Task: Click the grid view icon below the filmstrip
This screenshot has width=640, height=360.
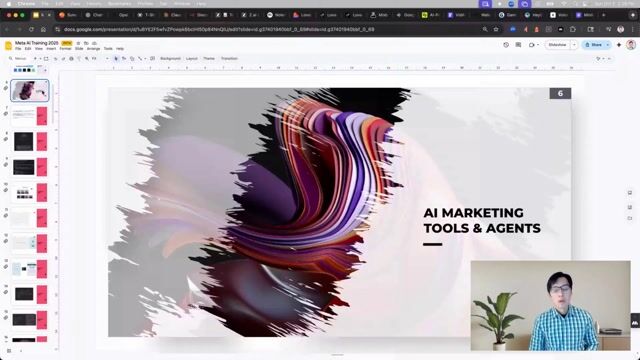Action: coord(9,351)
